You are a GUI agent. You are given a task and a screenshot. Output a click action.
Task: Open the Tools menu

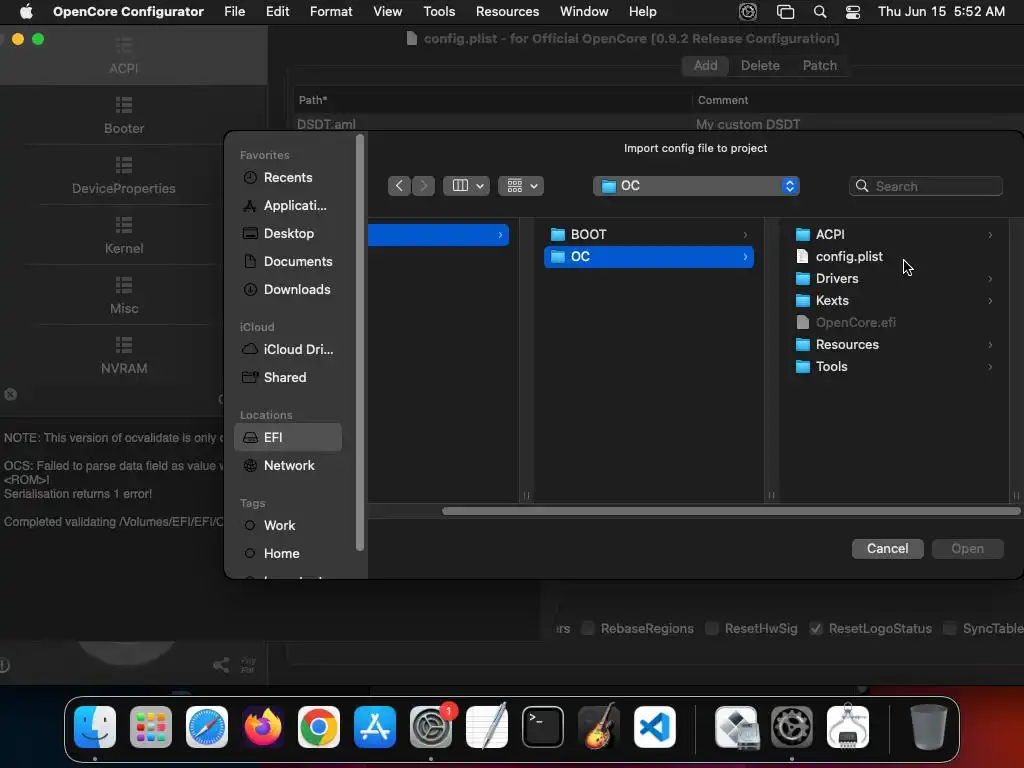tap(439, 12)
